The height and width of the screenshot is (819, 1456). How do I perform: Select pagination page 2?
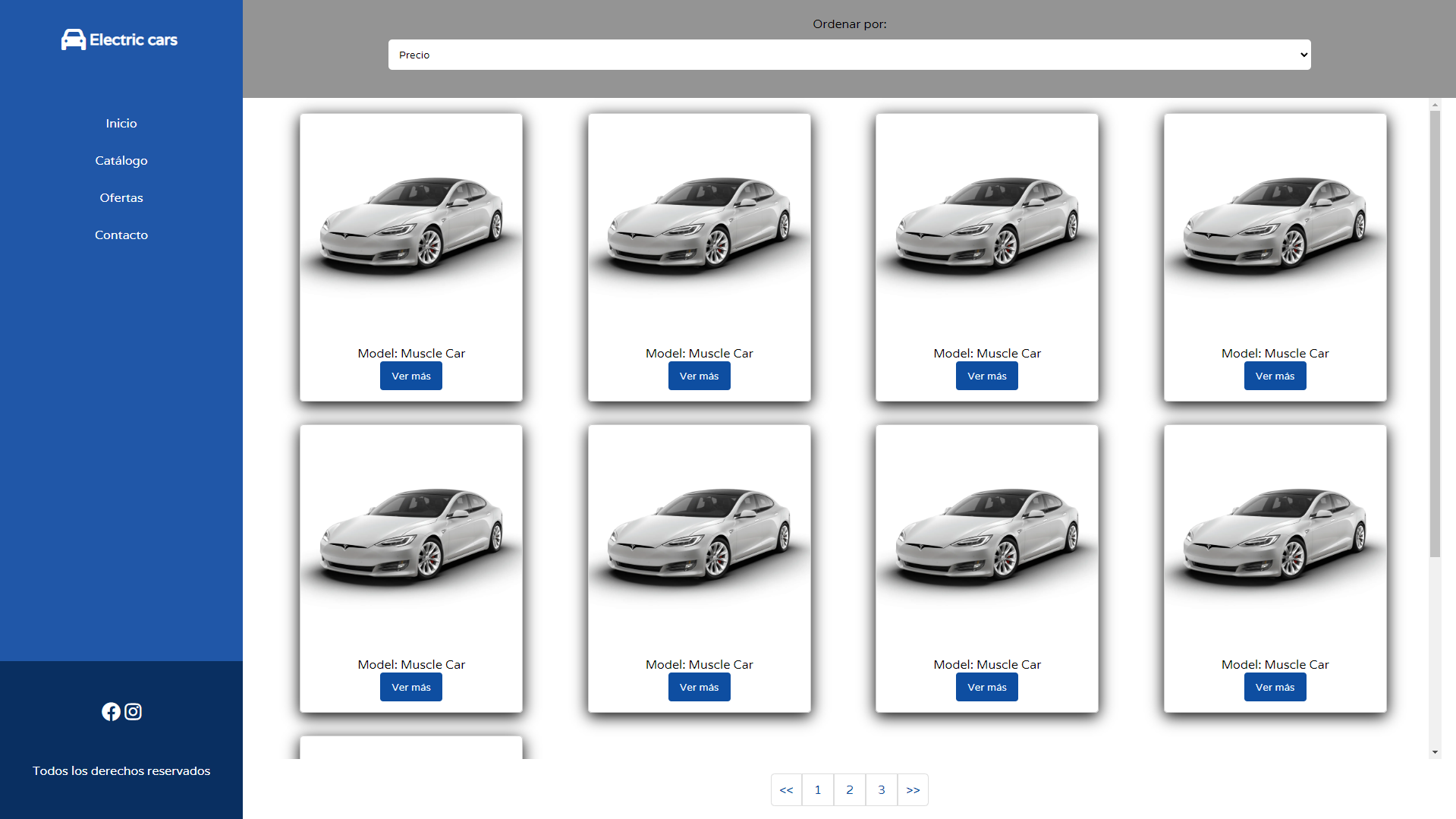coord(850,789)
